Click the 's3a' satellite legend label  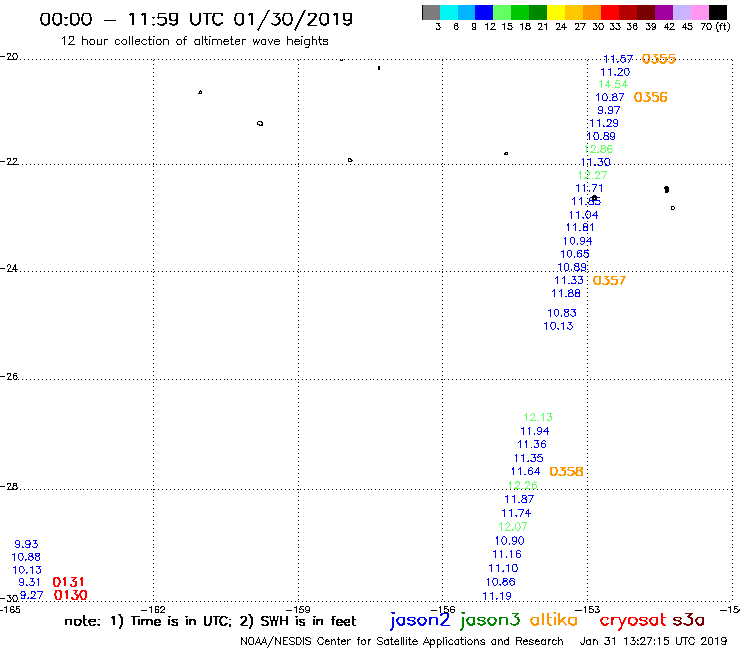[688, 620]
